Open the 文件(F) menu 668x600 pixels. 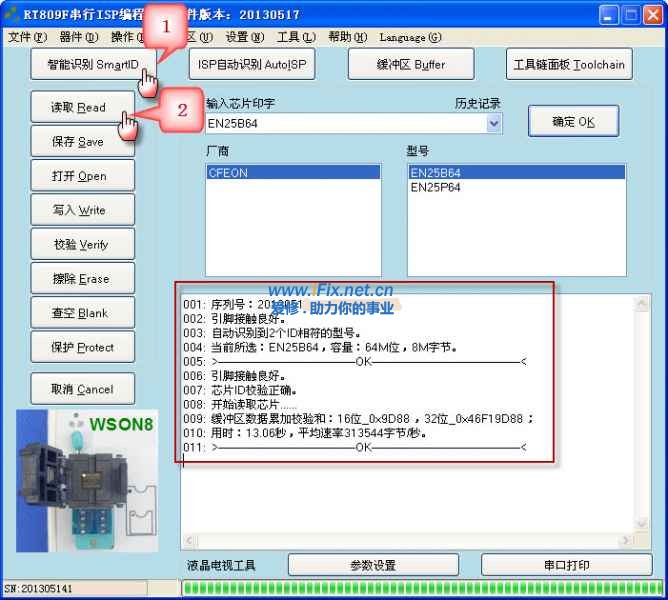pos(27,37)
